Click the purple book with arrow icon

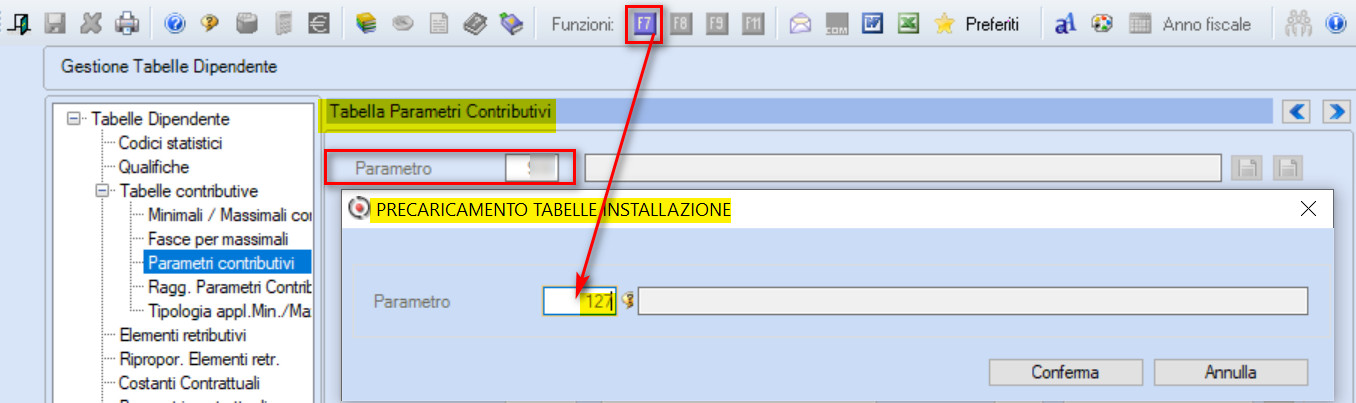(511, 22)
